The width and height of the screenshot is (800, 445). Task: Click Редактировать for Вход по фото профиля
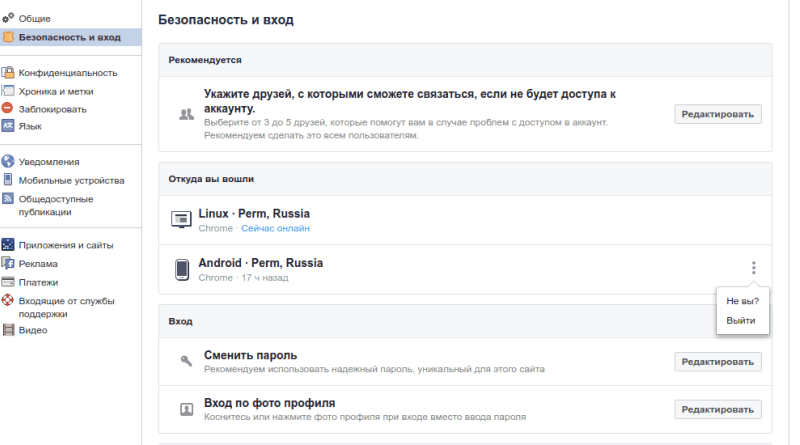pos(718,409)
